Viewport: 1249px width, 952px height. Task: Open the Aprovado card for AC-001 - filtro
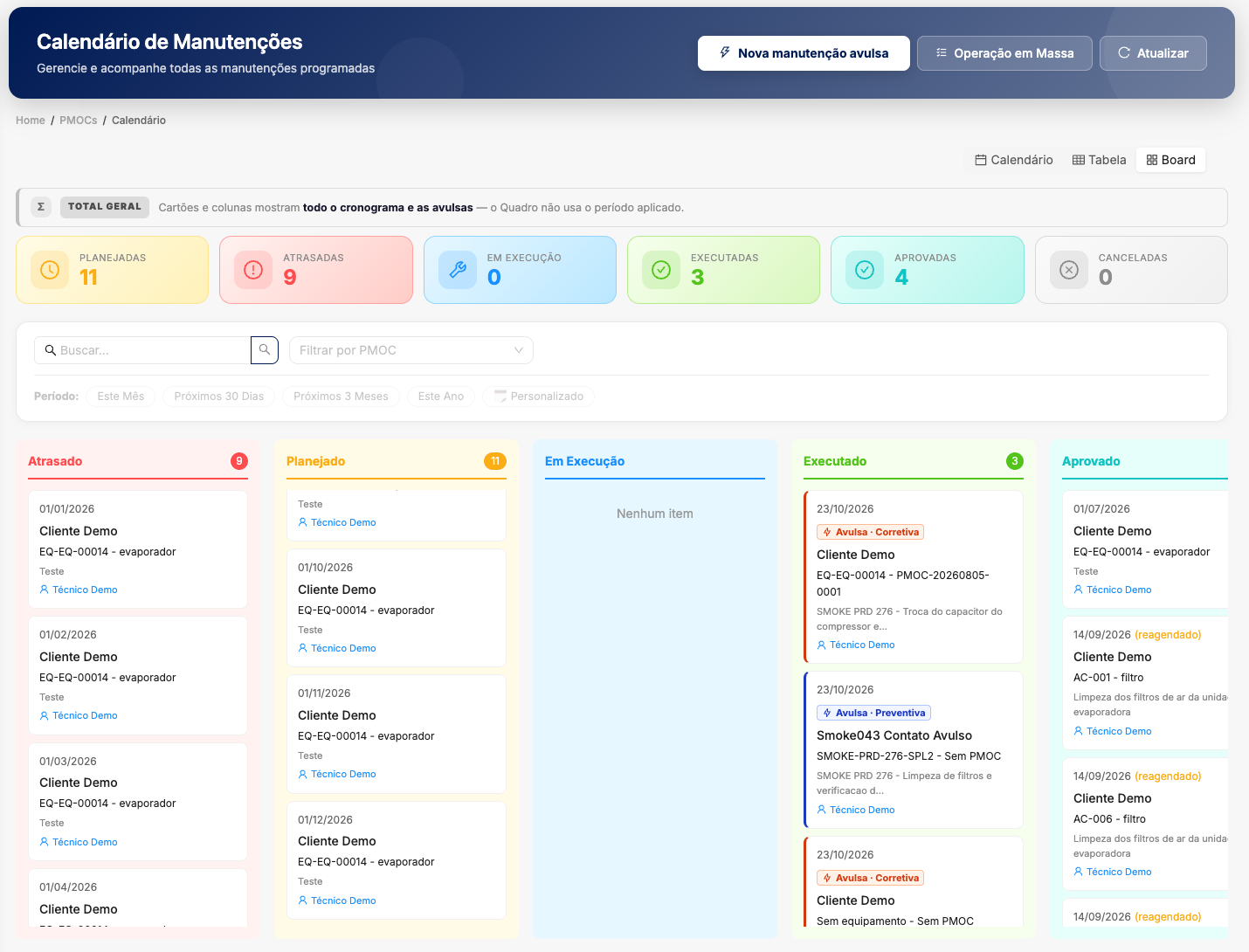1146,683
